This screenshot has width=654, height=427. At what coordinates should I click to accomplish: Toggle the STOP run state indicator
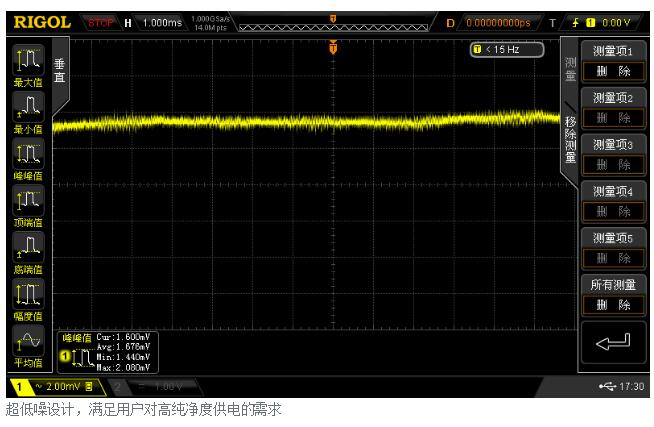(x=101, y=22)
